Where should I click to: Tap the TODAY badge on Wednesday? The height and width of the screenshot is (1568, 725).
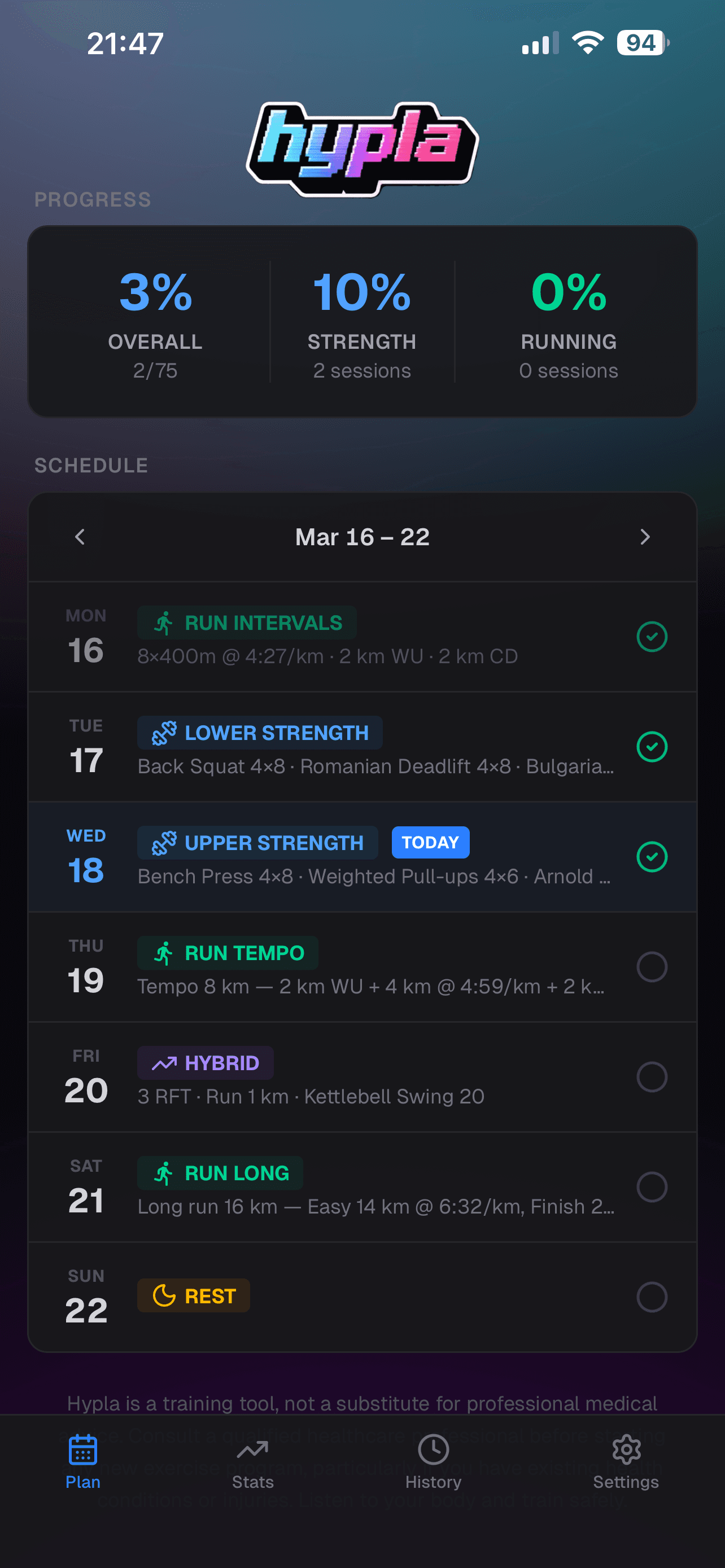(x=430, y=843)
